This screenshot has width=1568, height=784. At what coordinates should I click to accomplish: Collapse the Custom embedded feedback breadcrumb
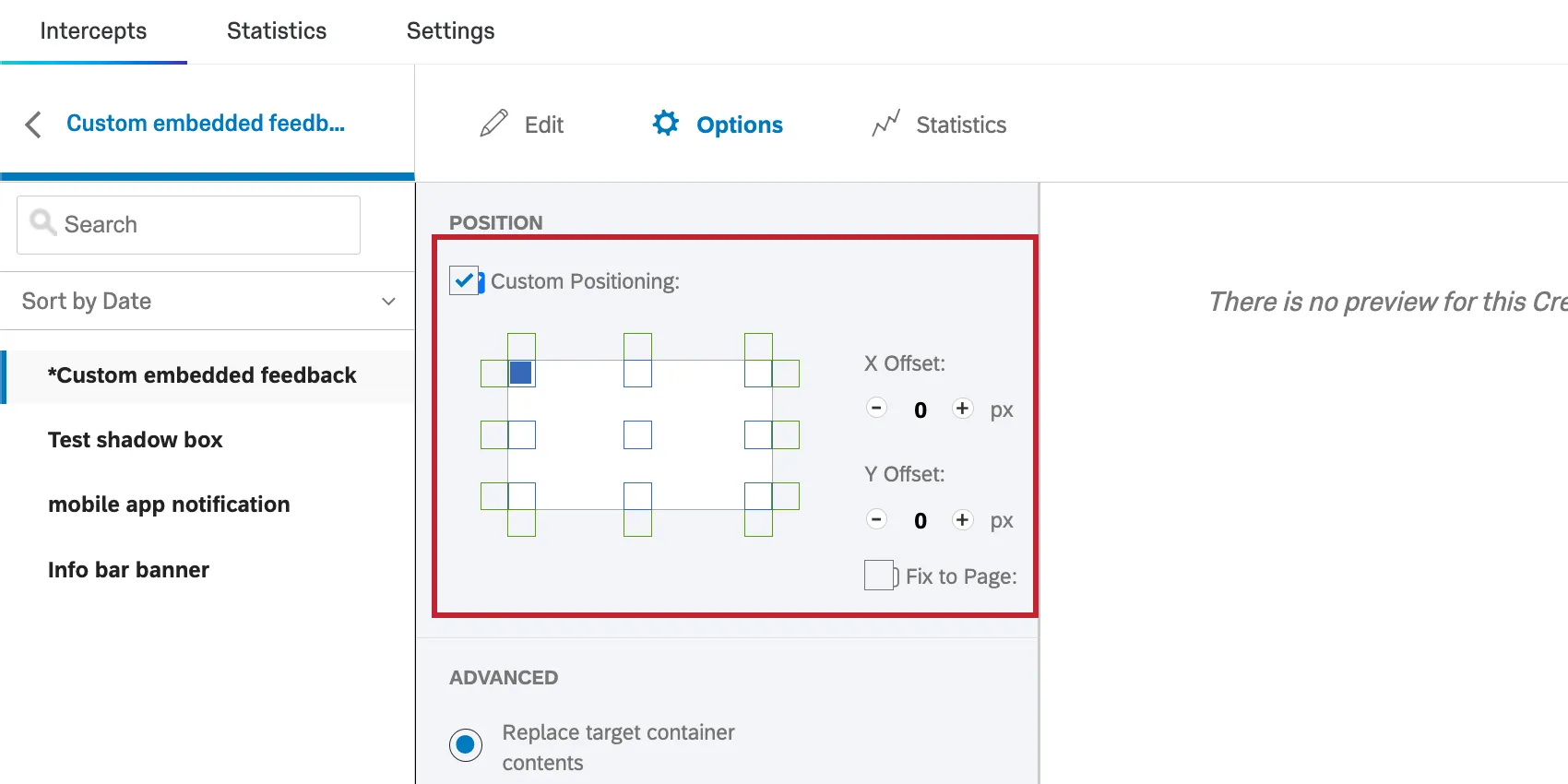point(206,123)
